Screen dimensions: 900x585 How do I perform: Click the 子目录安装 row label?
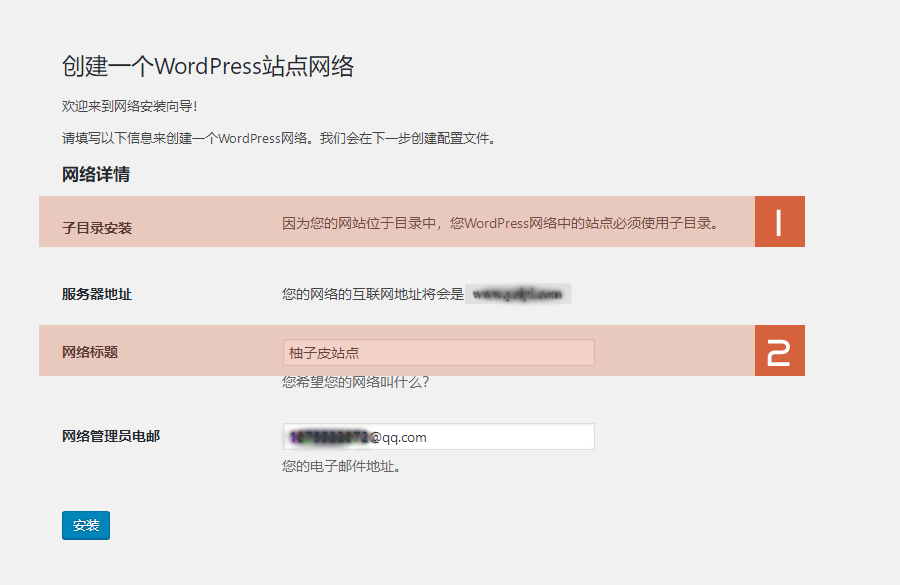point(97,228)
